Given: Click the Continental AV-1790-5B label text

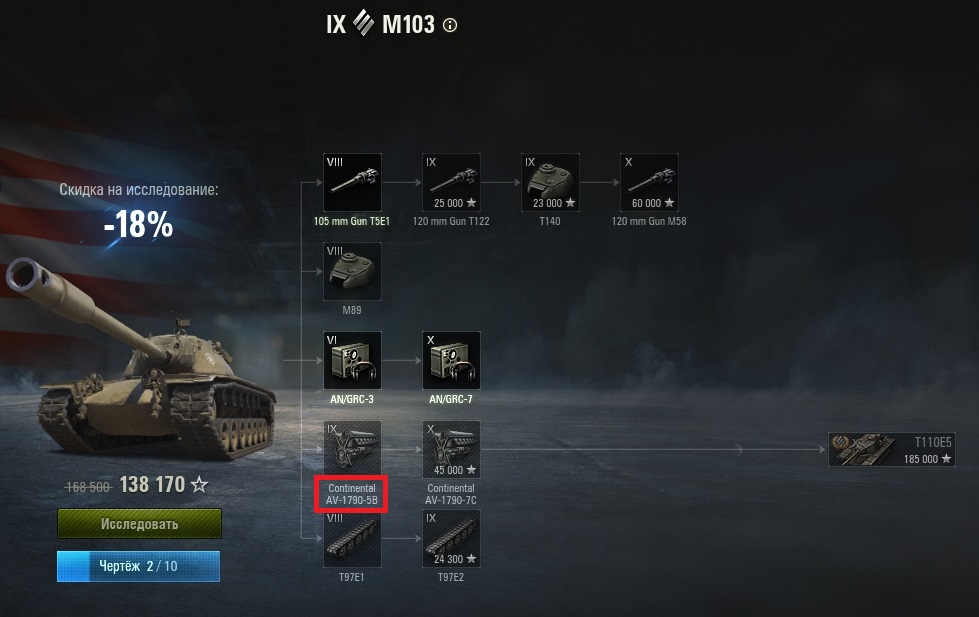Looking at the screenshot, I should click(x=352, y=494).
